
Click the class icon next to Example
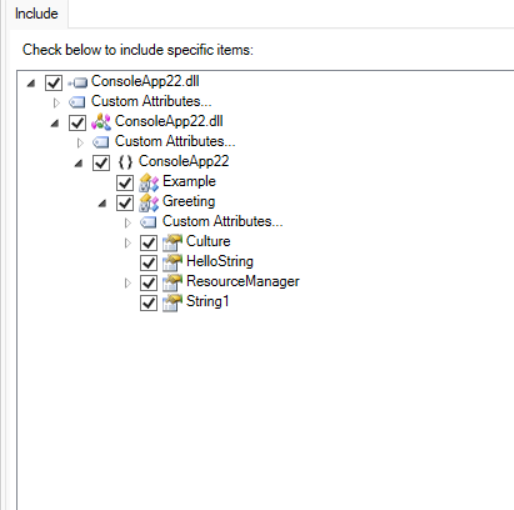click(149, 183)
